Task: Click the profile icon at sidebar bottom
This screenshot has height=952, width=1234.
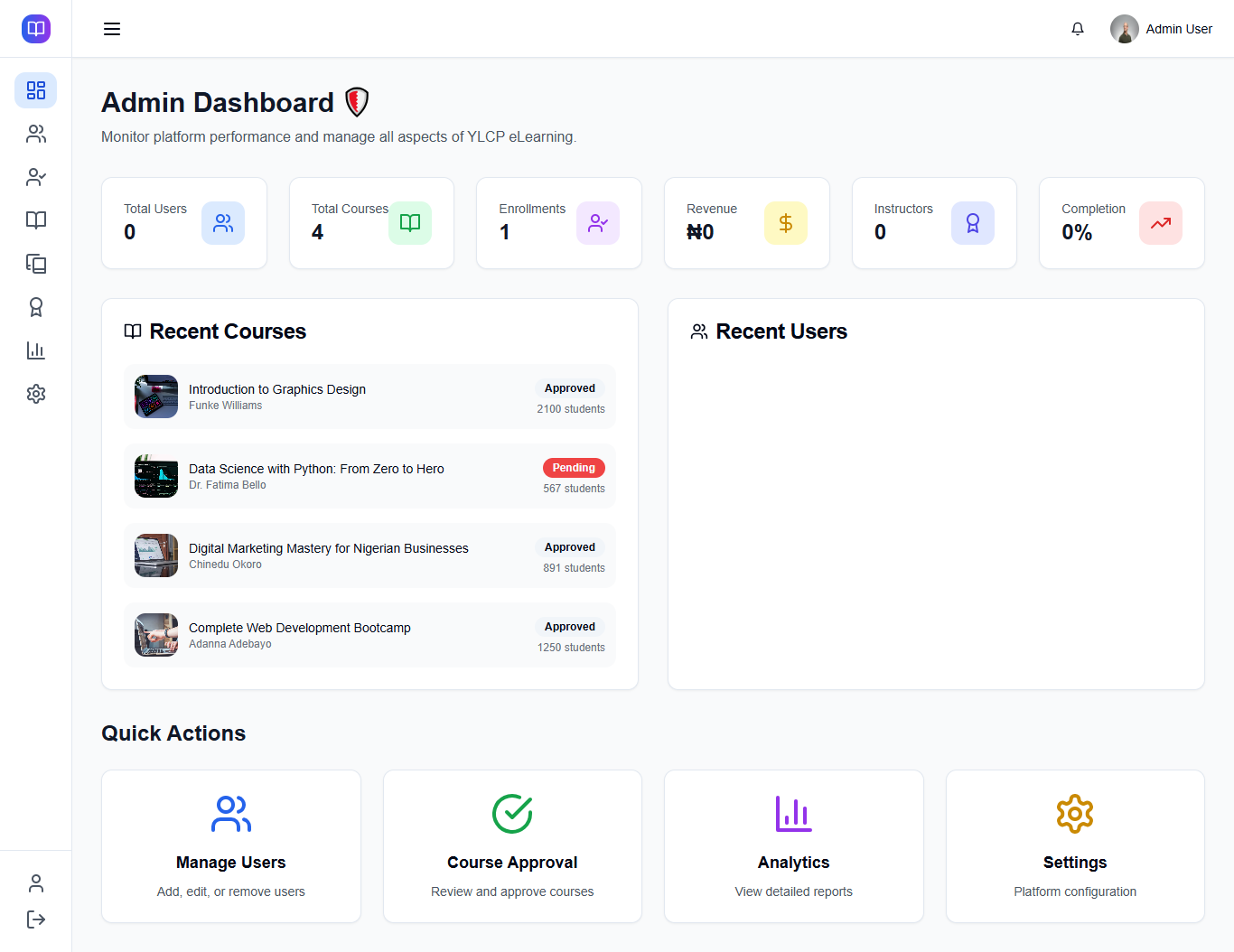Action: click(36, 882)
